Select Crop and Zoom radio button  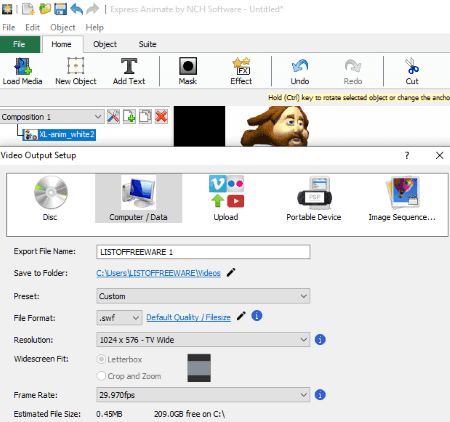click(101, 376)
